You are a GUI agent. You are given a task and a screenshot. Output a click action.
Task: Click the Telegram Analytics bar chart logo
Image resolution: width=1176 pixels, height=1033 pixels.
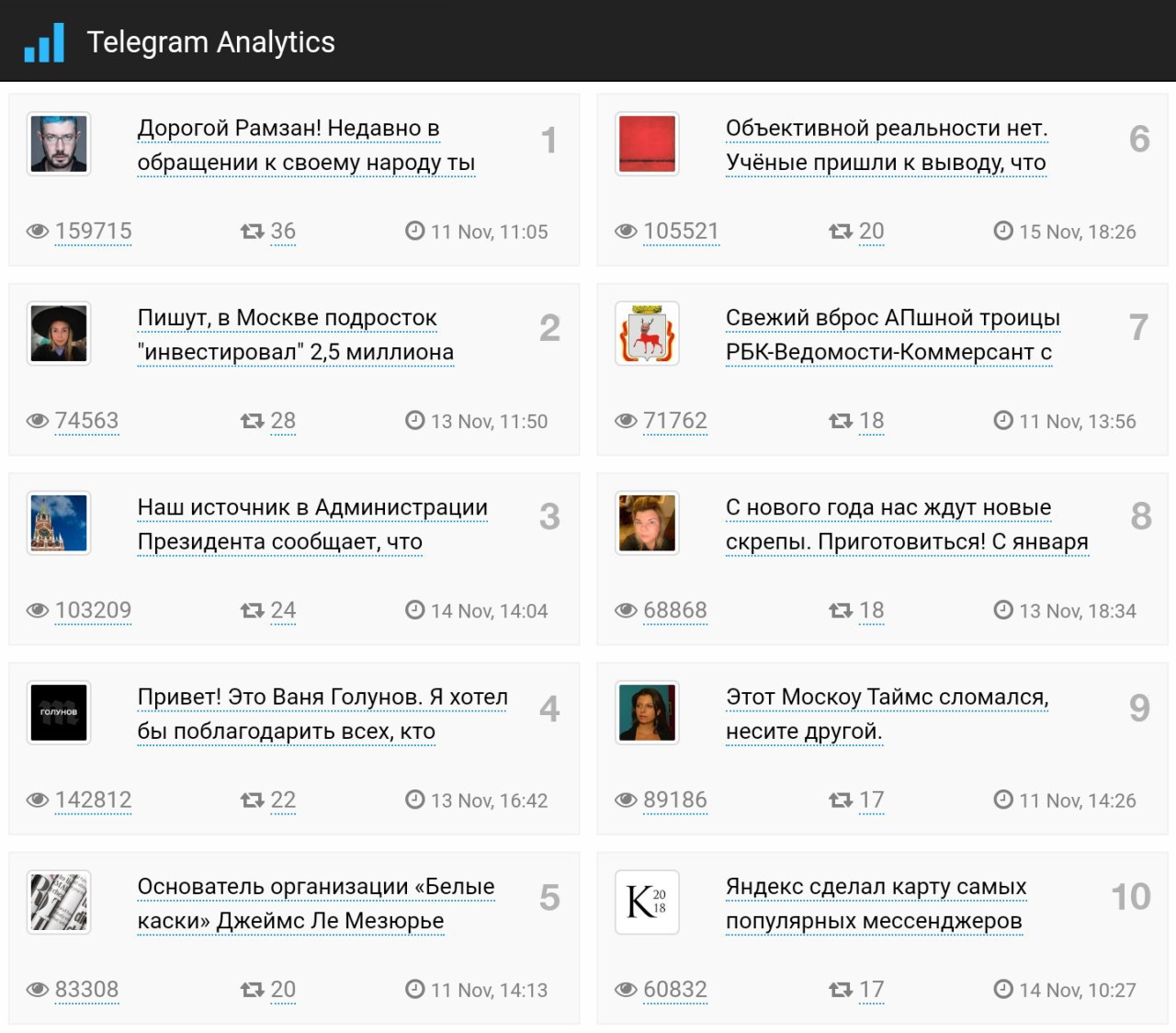tap(44, 42)
